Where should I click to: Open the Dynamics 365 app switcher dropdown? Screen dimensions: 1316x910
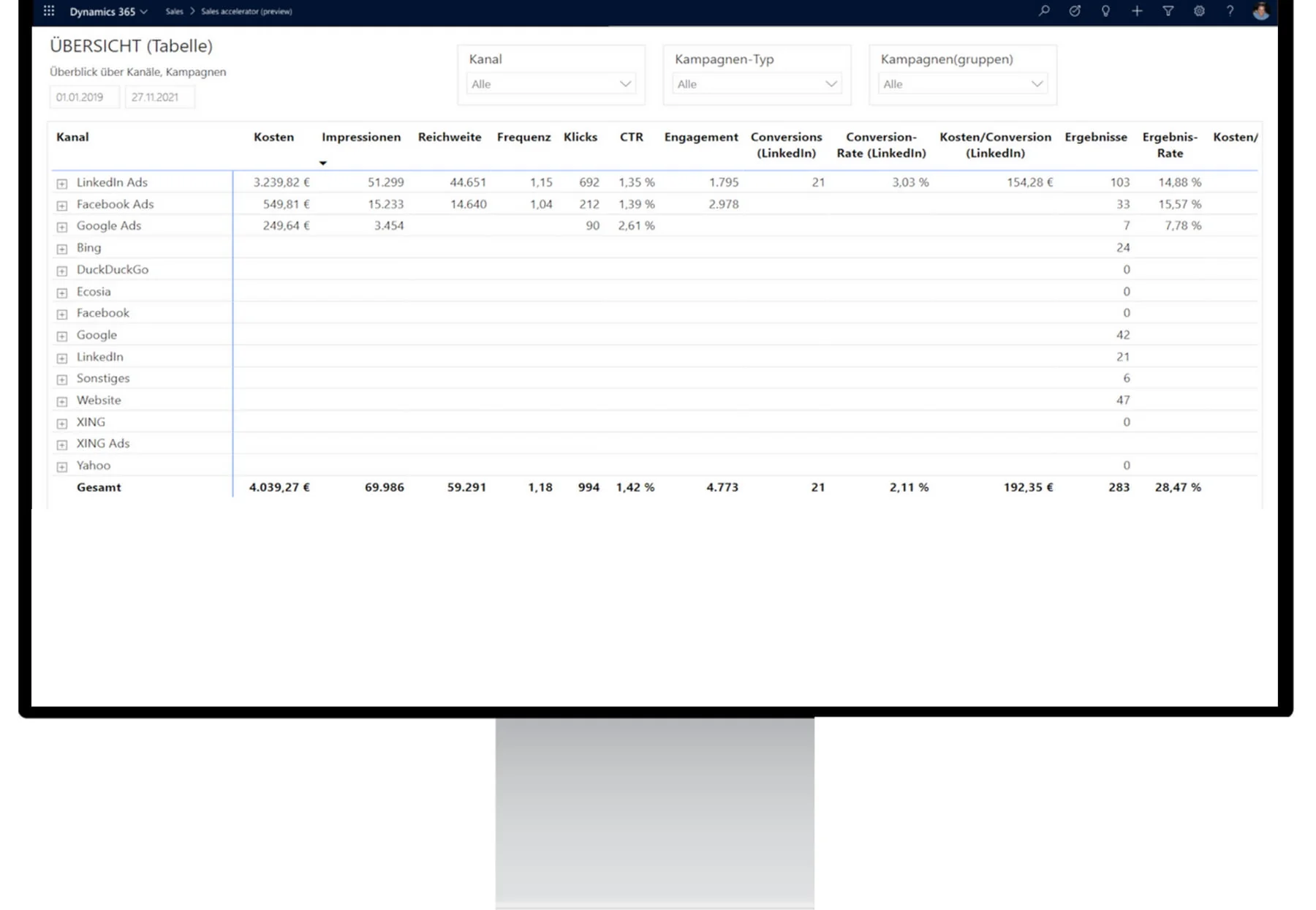(x=108, y=12)
